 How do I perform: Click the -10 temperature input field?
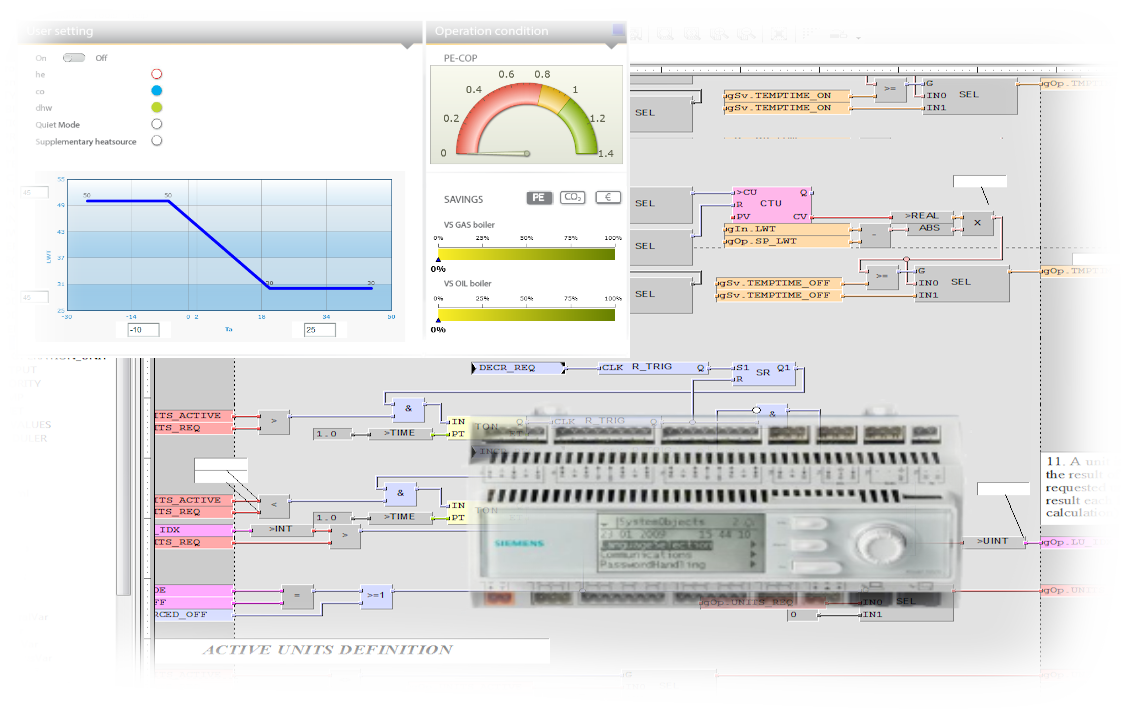tap(143, 330)
